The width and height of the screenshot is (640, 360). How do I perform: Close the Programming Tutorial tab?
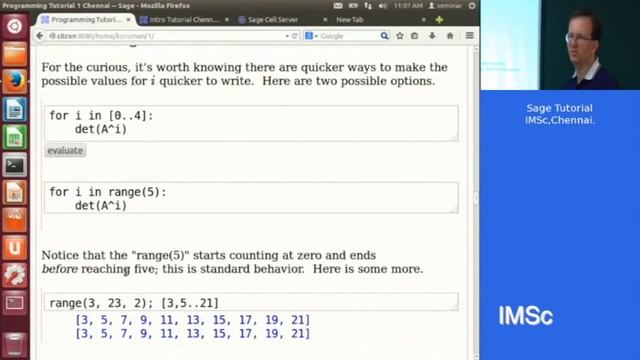coord(129,20)
